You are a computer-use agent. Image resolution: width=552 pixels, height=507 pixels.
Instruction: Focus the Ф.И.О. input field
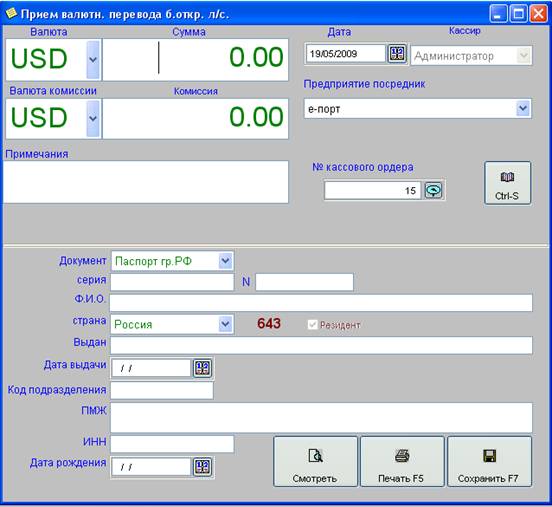point(321,303)
